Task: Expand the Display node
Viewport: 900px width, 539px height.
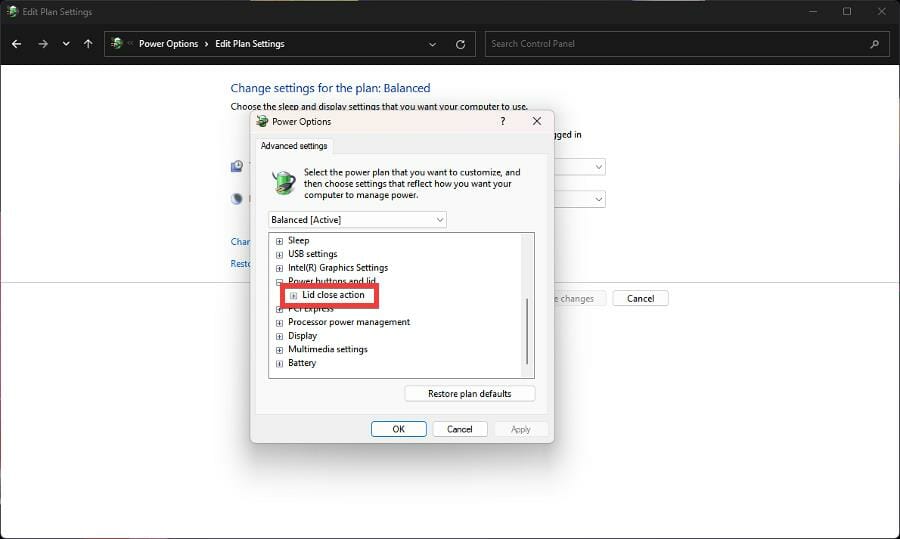Action: click(x=280, y=336)
